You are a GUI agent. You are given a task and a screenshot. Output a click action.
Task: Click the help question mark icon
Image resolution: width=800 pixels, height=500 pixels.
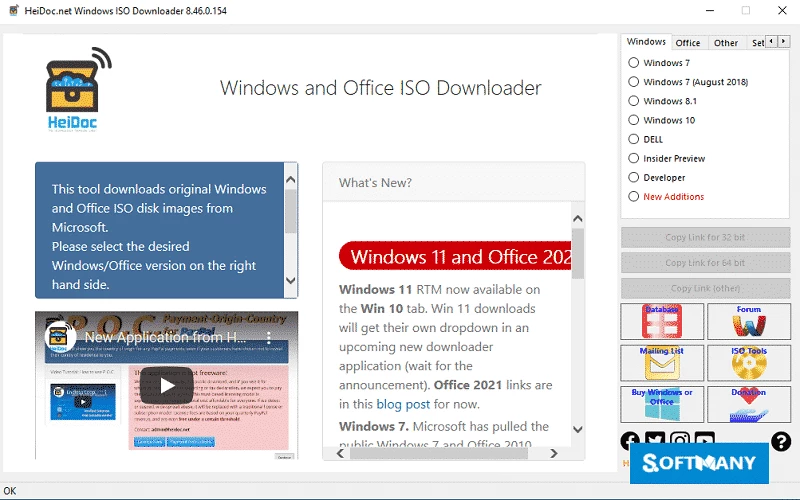pyautogui.click(x=780, y=441)
